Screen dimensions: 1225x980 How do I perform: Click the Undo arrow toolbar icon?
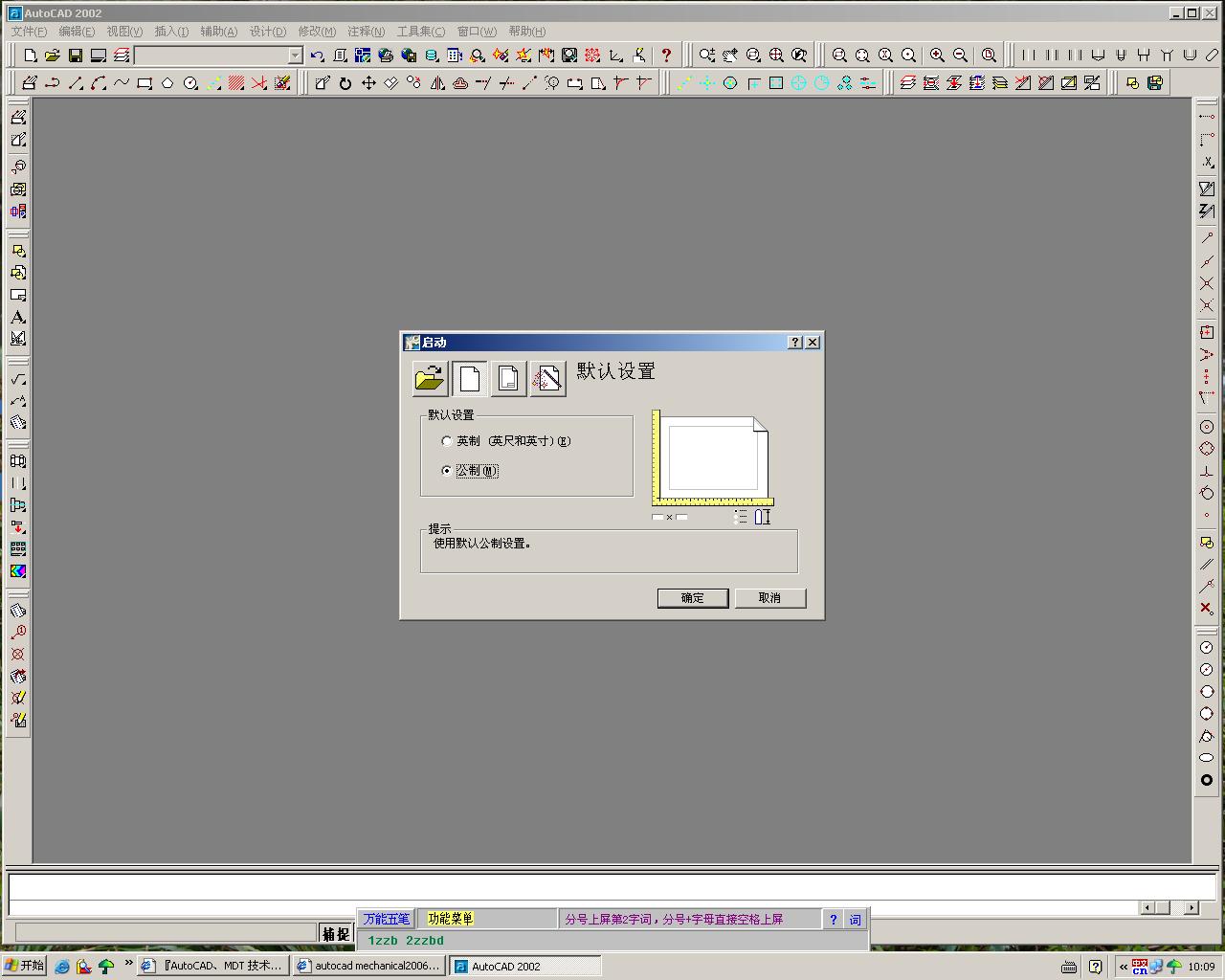click(318, 56)
